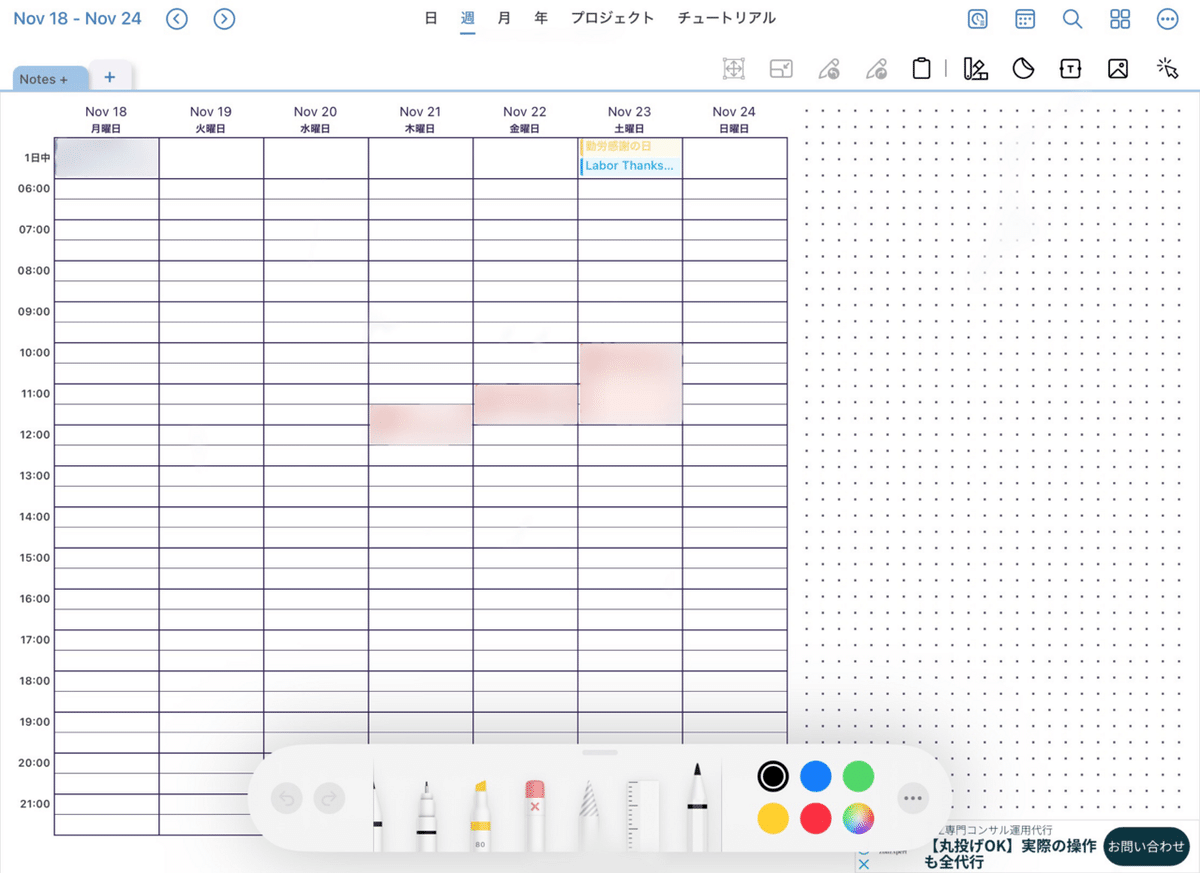Select the magic pointer cursor tool
The image size is (1200, 873).
[1167, 68]
